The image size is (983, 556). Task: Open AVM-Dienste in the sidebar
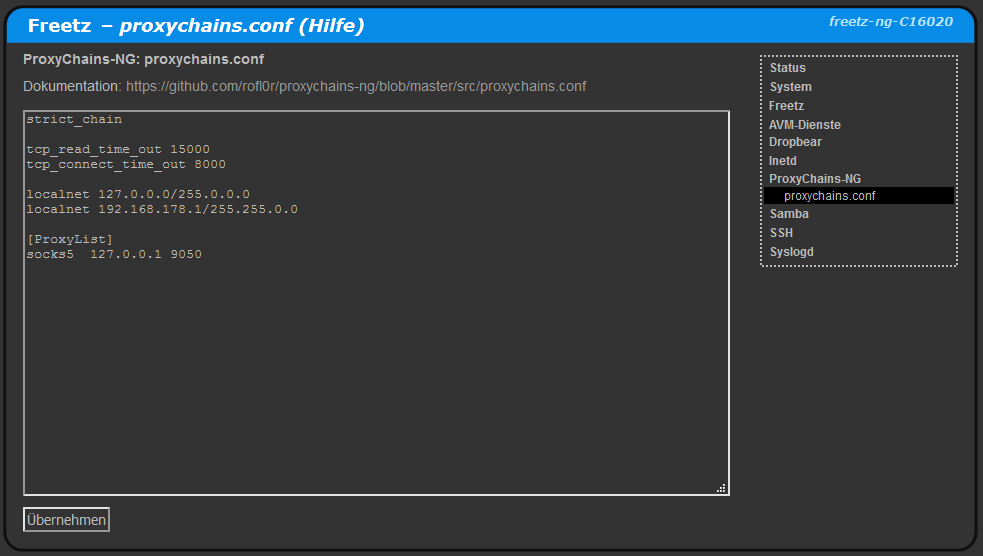[x=804, y=125]
